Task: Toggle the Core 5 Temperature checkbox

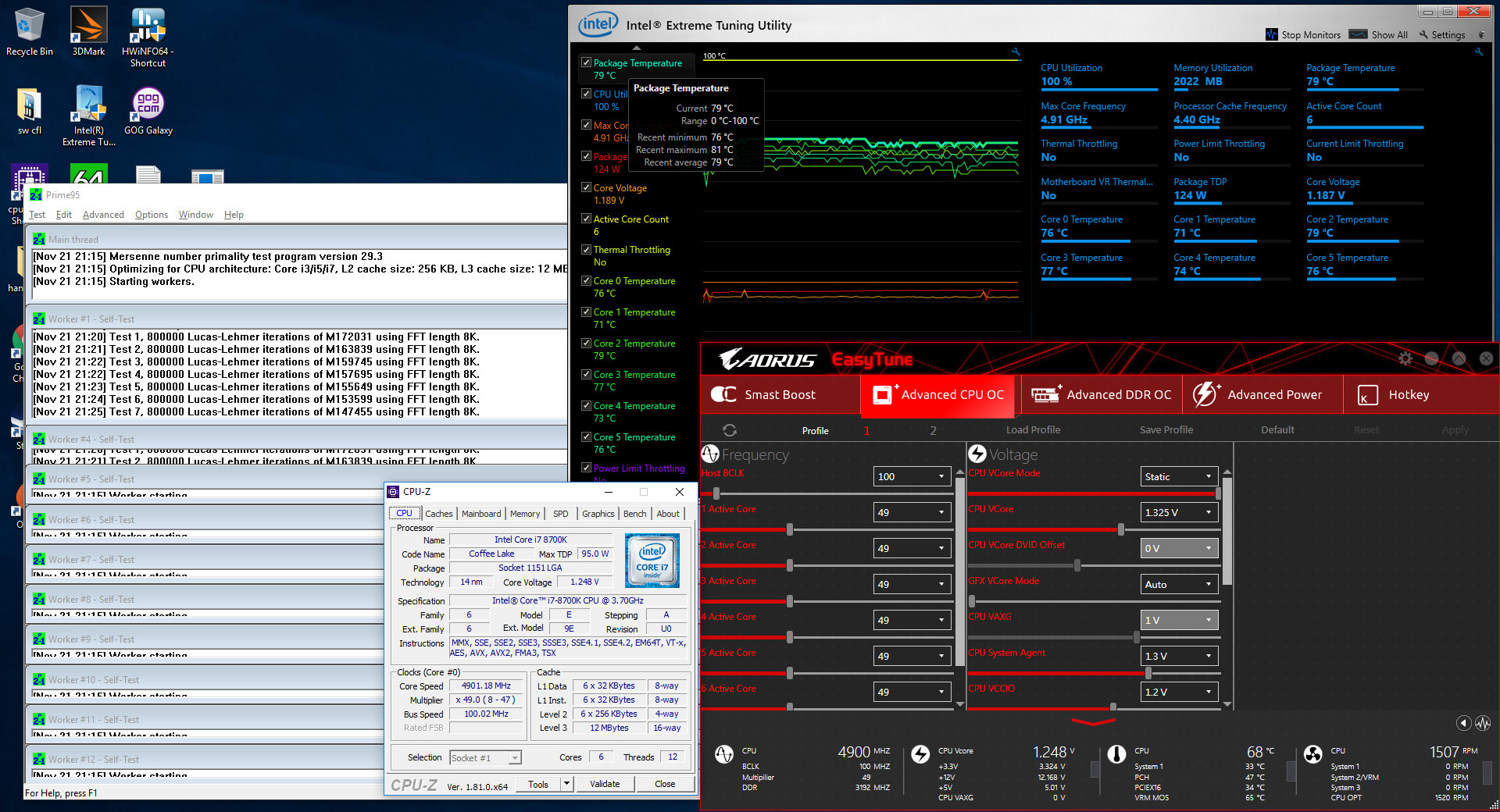Action: 586,436
